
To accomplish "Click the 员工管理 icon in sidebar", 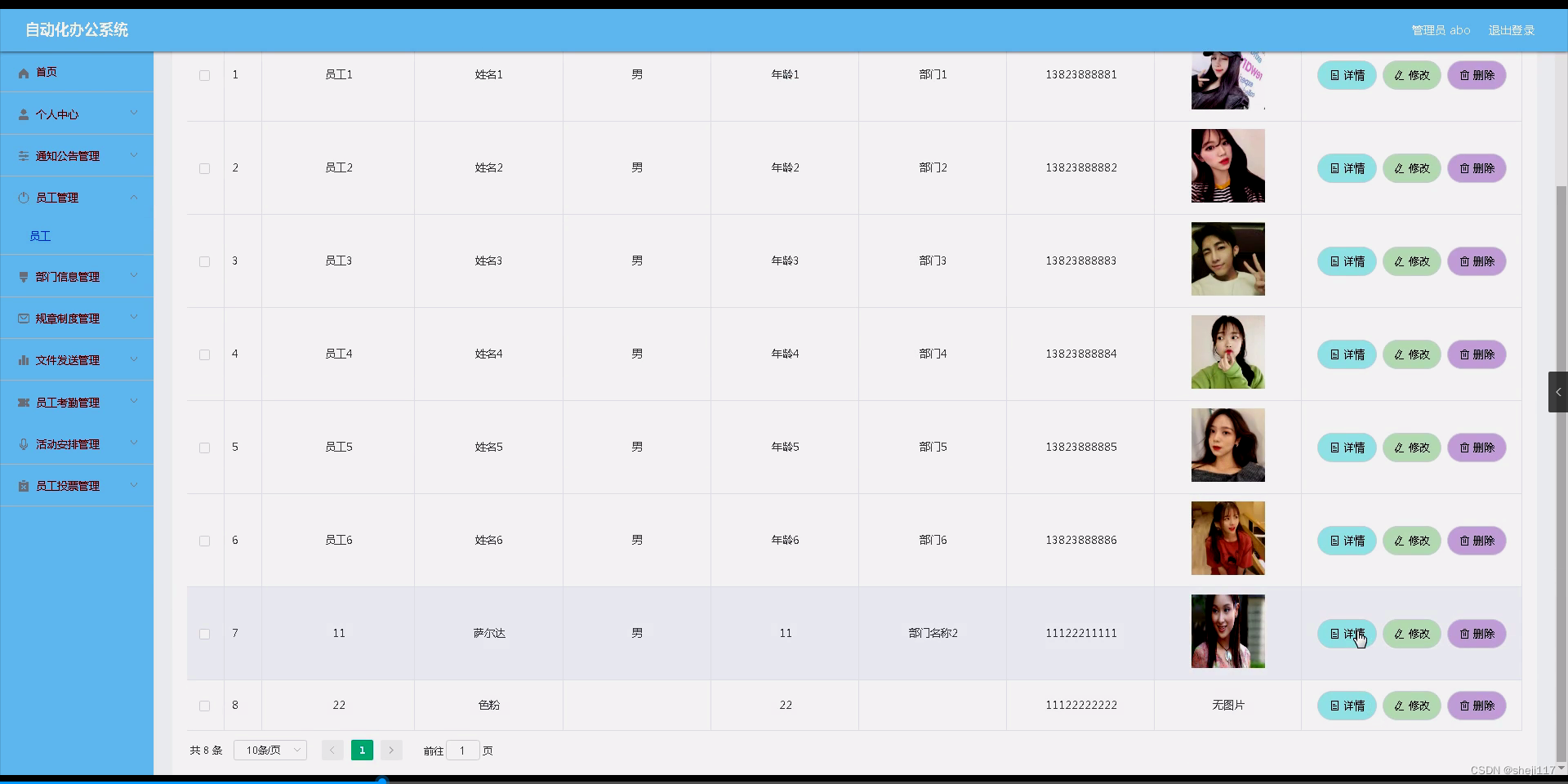I will pyautogui.click(x=23, y=197).
